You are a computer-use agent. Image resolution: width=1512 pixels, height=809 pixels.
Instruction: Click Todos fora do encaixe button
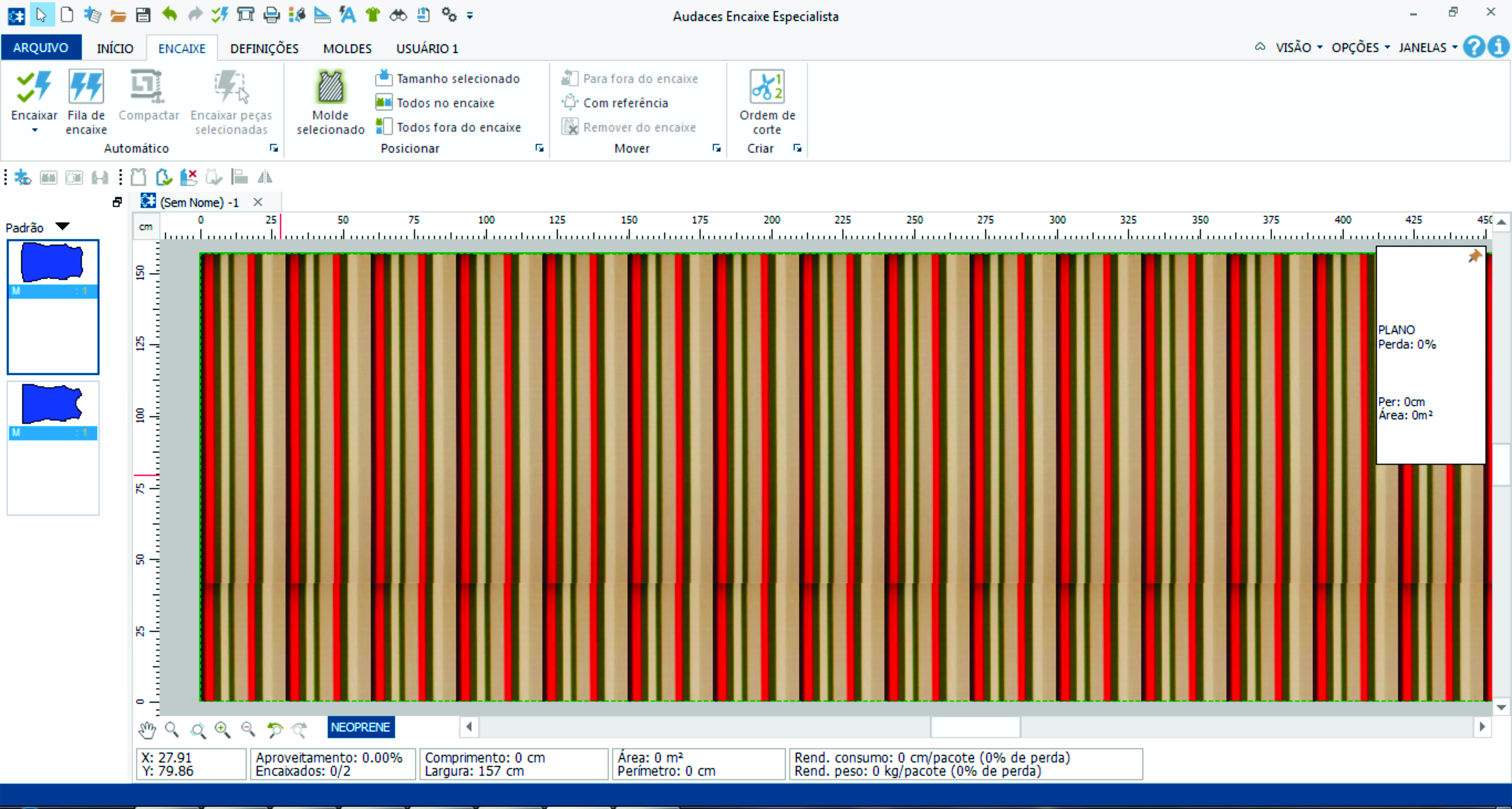[448, 127]
